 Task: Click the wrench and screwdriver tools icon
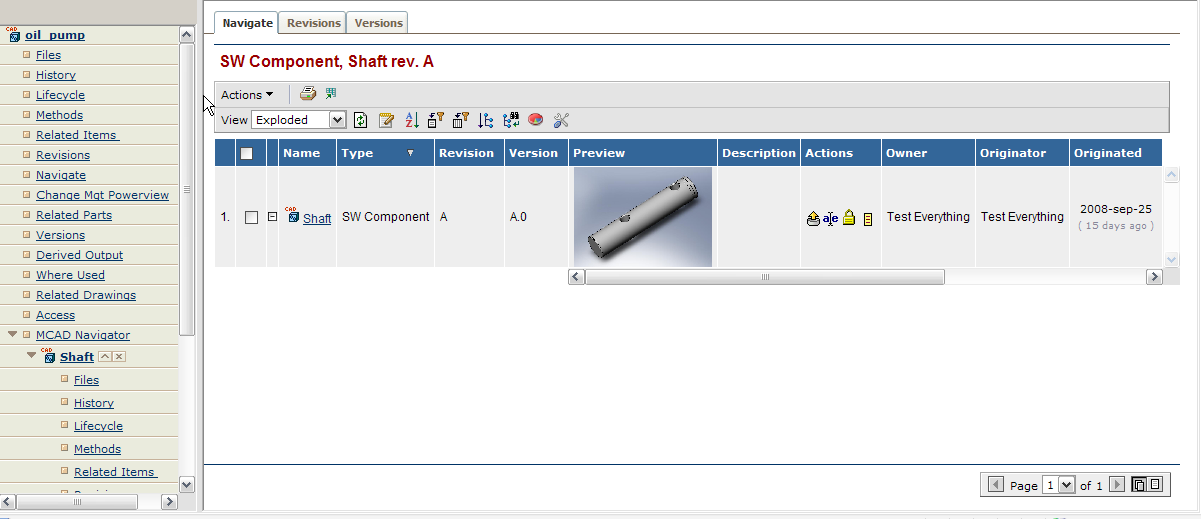coord(561,120)
